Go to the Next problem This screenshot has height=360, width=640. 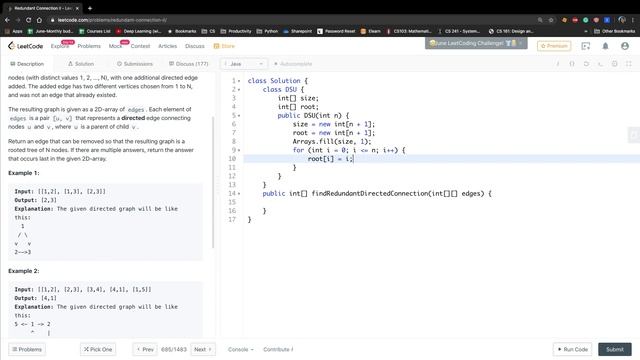203,349
